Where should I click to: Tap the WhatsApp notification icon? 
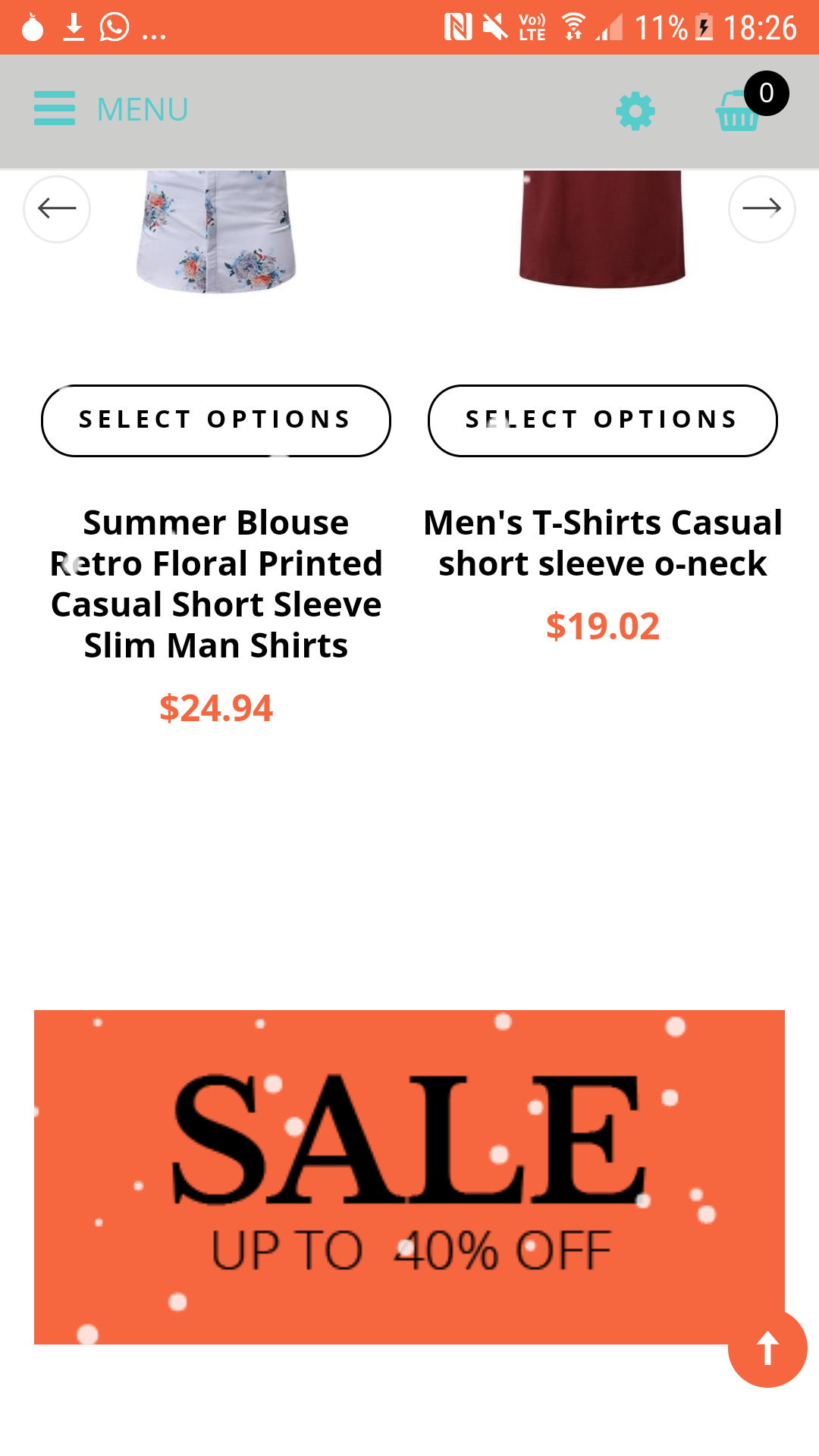point(115,27)
